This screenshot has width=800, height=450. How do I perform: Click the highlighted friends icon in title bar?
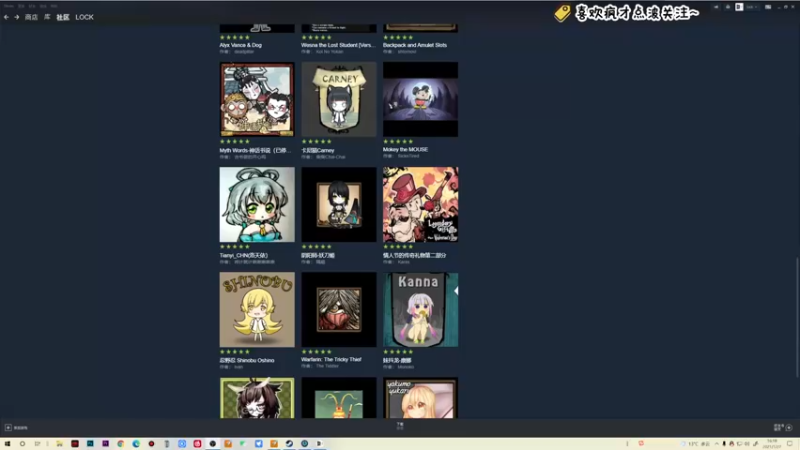(739, 7)
